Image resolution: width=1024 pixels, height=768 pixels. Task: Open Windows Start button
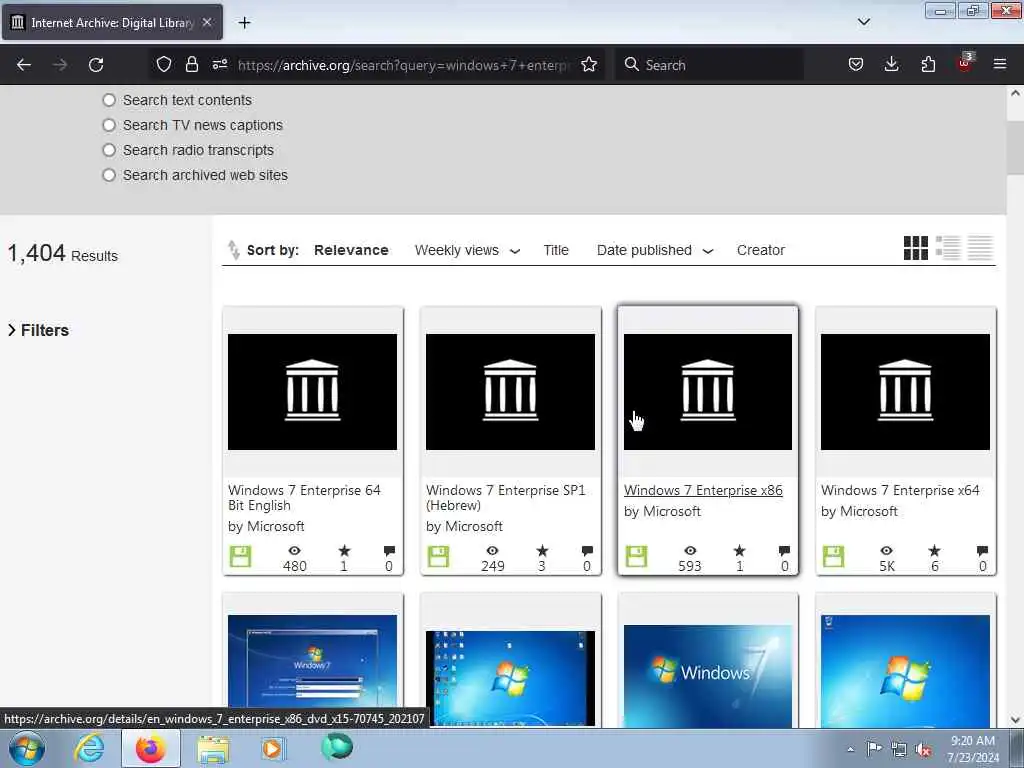pyautogui.click(x=27, y=748)
